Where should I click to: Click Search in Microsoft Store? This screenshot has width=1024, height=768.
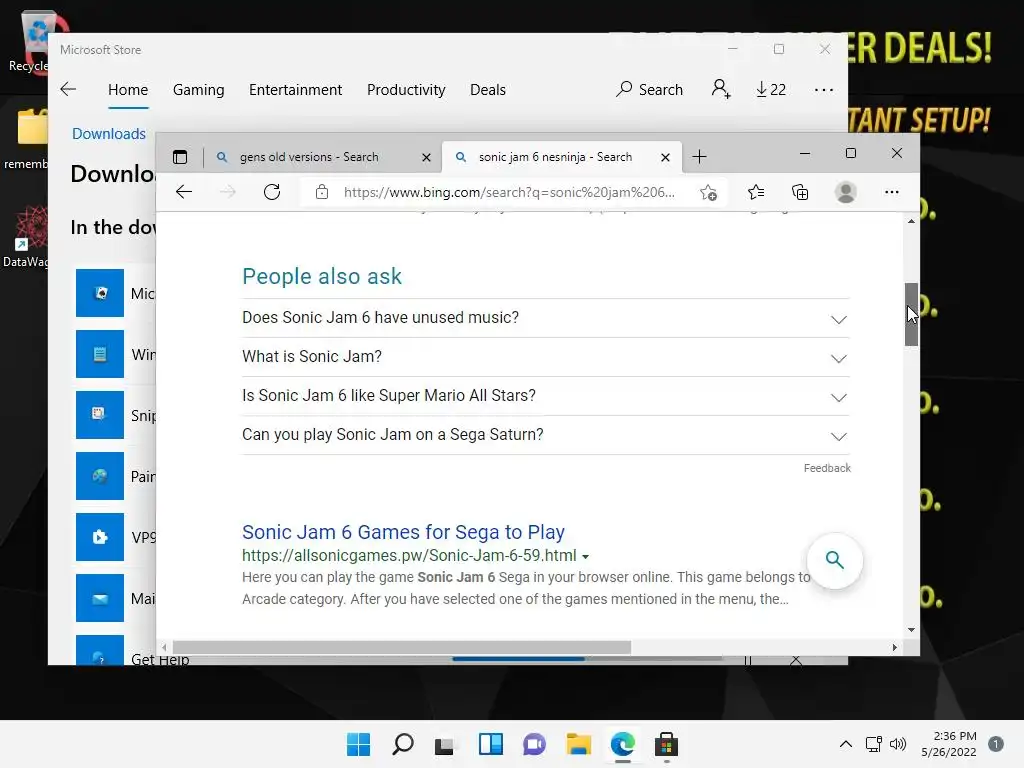click(x=649, y=89)
